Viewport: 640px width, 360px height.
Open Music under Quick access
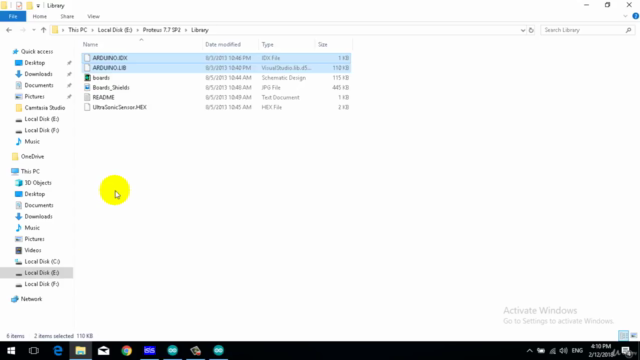(x=32, y=141)
